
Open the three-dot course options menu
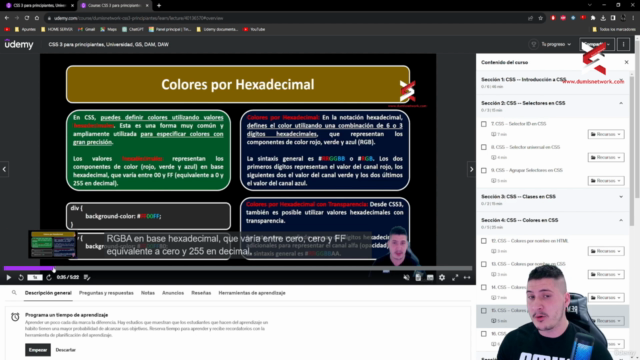[x=623, y=44]
